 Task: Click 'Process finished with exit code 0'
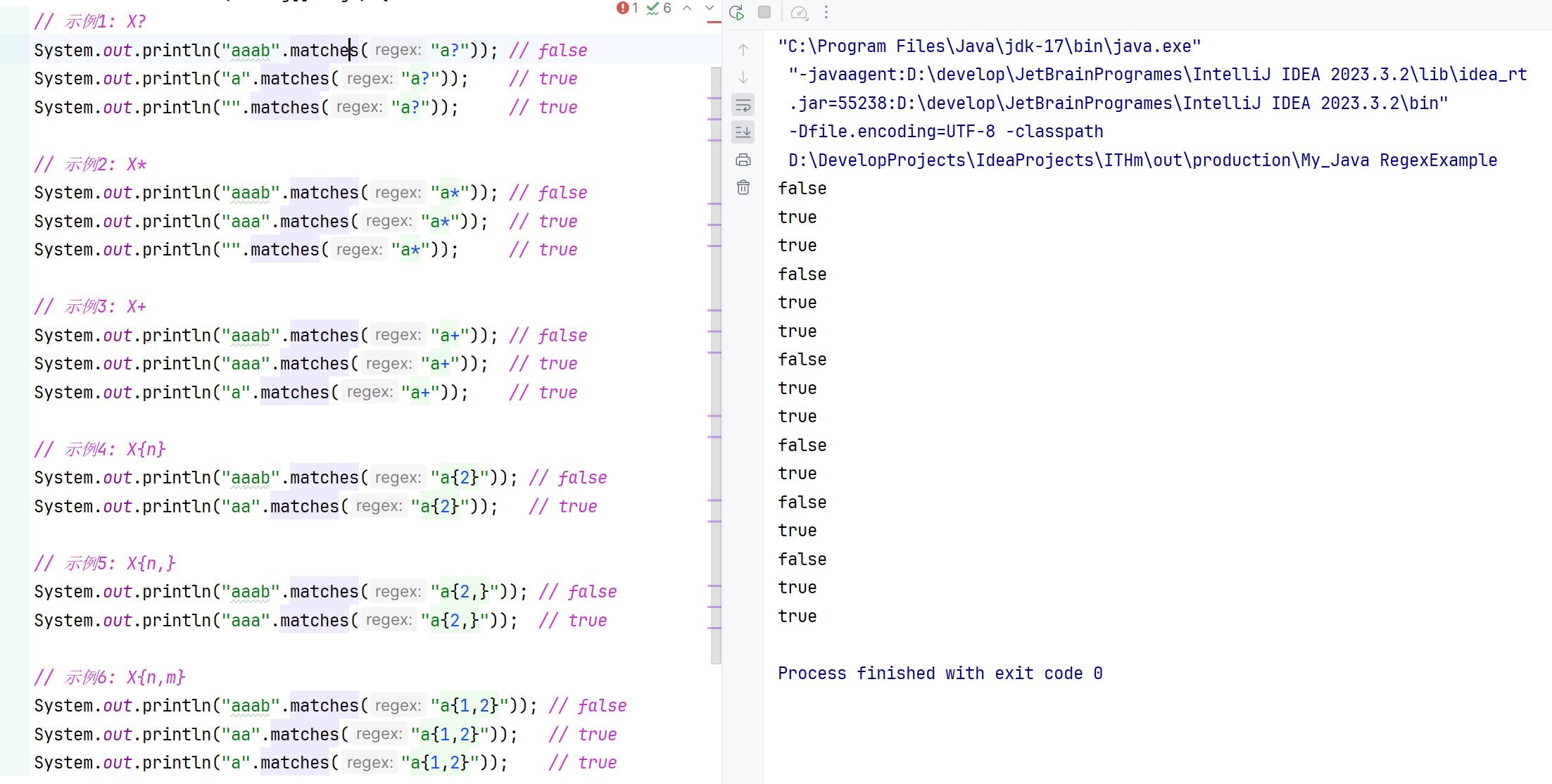click(x=940, y=674)
